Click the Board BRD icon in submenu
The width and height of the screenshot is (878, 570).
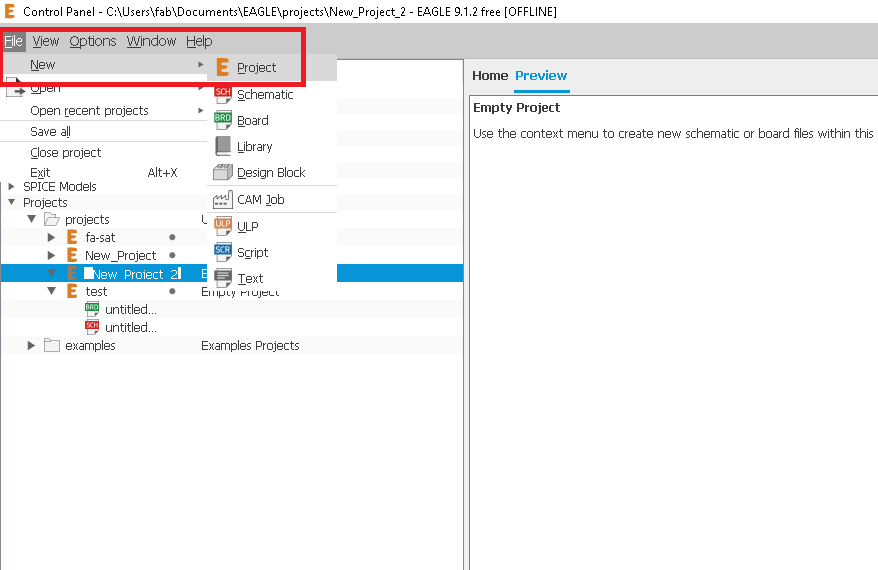point(222,120)
